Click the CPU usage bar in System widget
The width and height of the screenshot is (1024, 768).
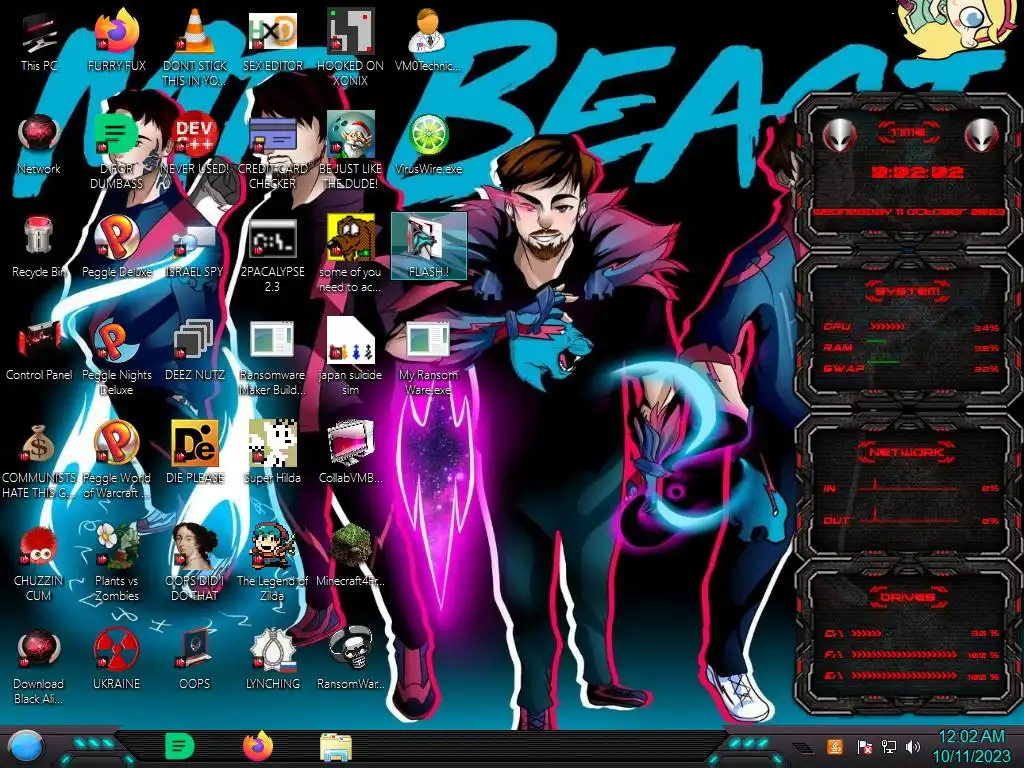pyautogui.click(x=888, y=327)
